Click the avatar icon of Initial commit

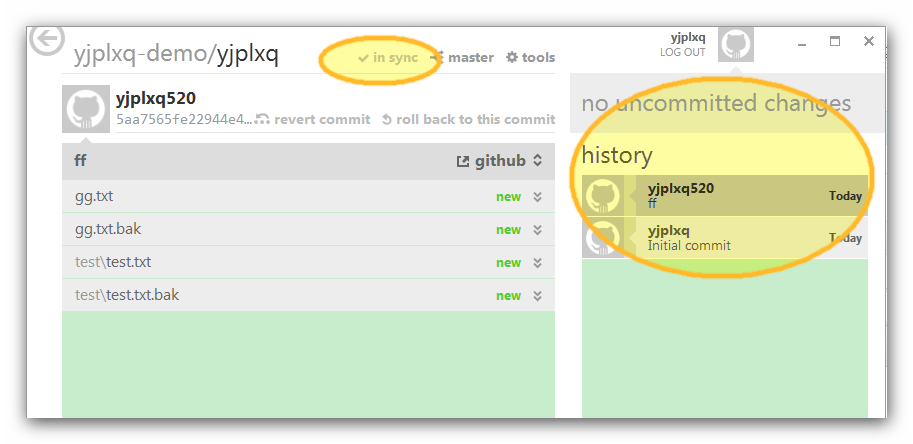(x=603, y=237)
